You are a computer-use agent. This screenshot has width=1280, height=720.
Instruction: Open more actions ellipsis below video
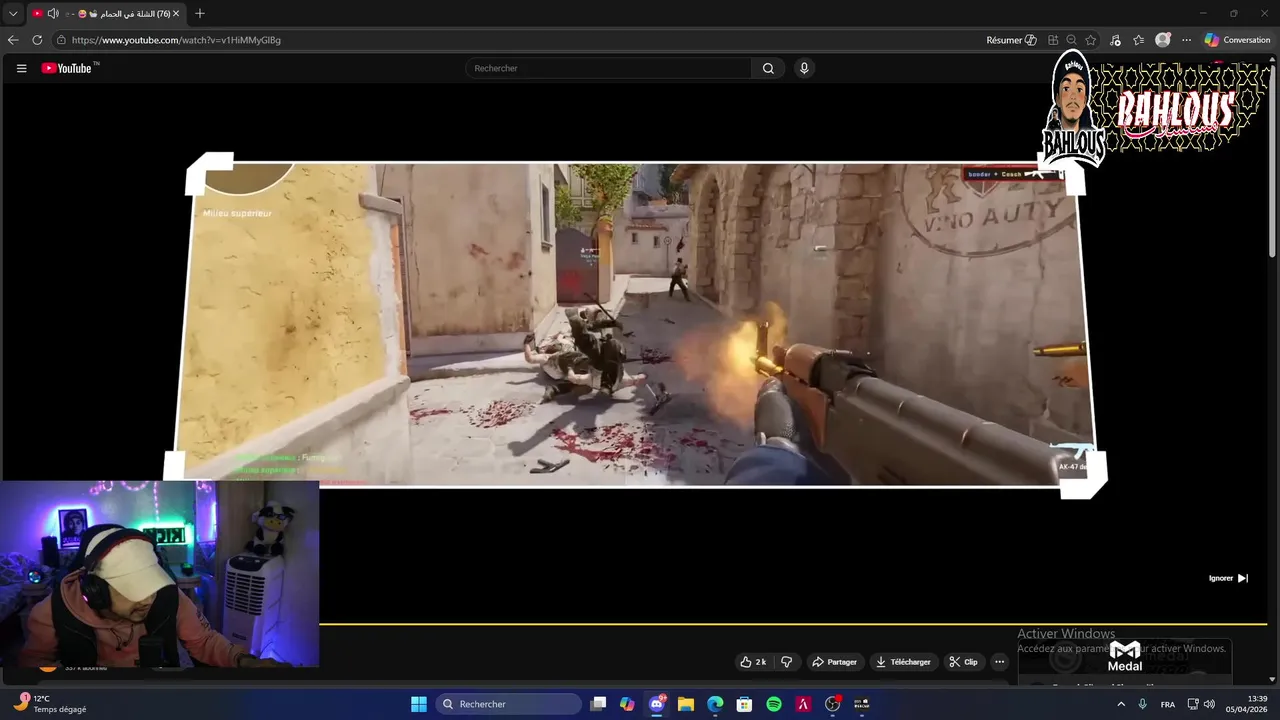[999, 662]
